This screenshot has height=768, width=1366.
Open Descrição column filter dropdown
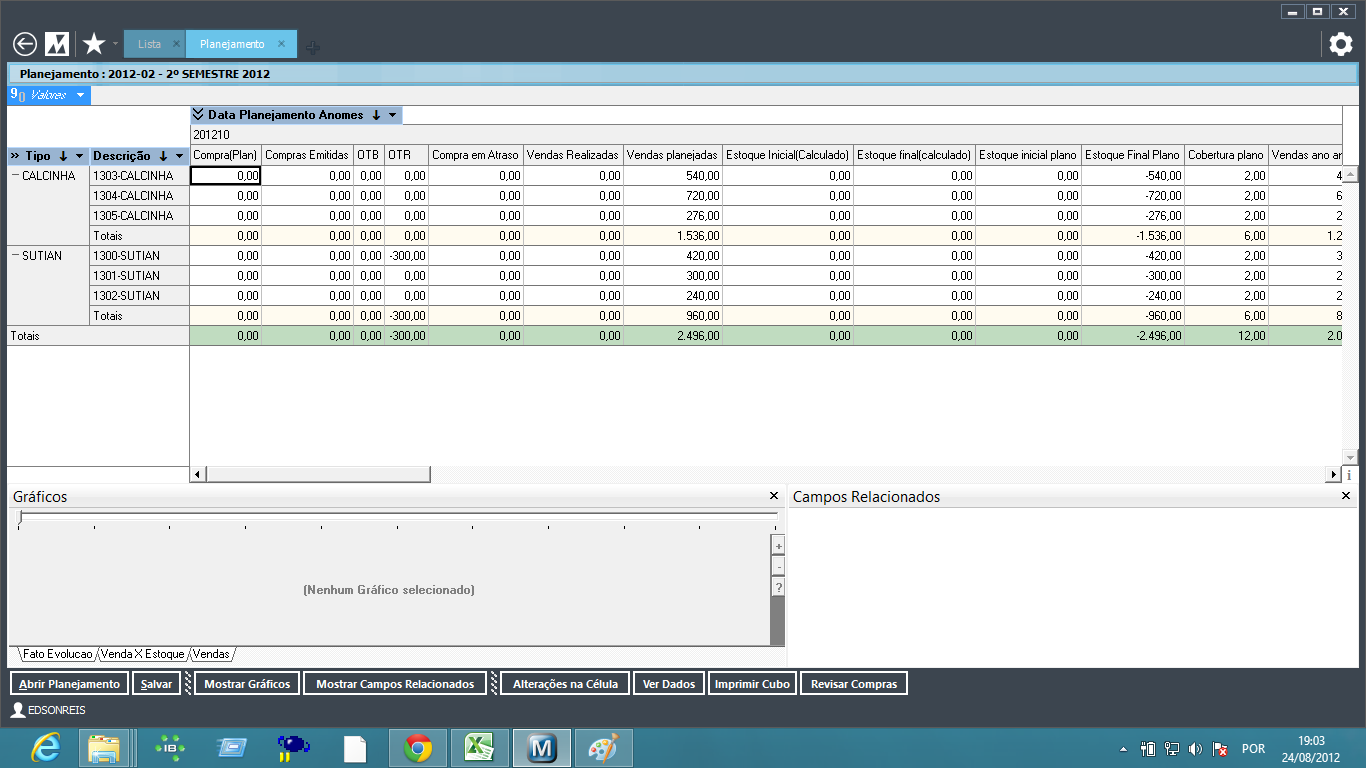[180, 156]
